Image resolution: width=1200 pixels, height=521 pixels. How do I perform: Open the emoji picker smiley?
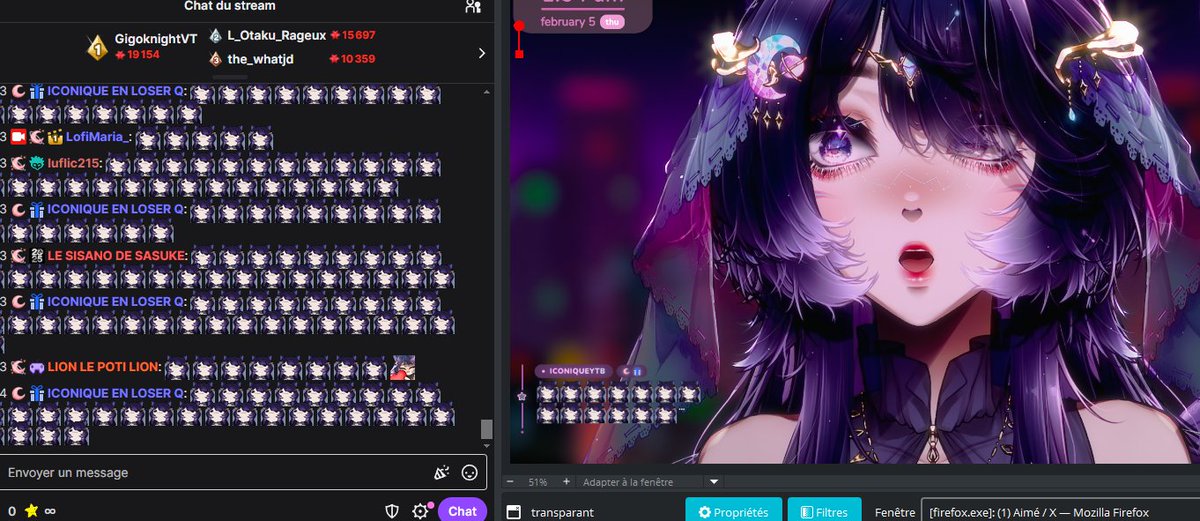point(469,472)
